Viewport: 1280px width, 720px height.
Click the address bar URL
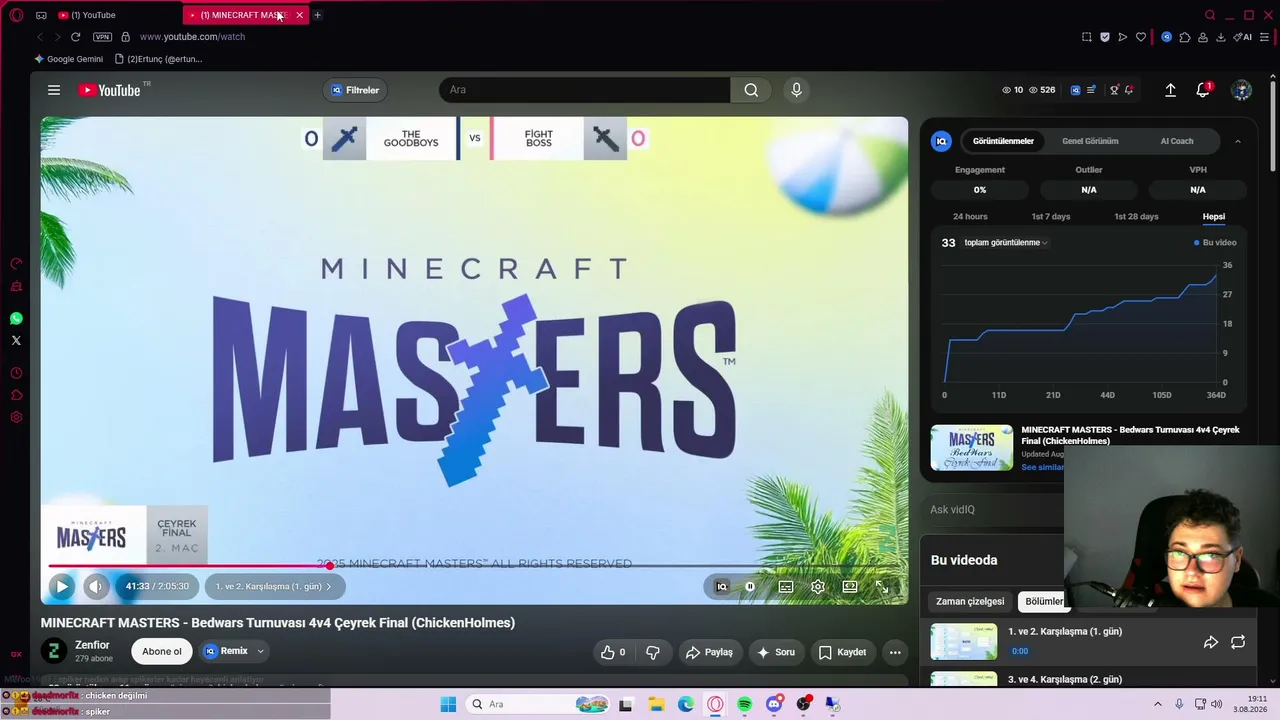click(x=192, y=37)
